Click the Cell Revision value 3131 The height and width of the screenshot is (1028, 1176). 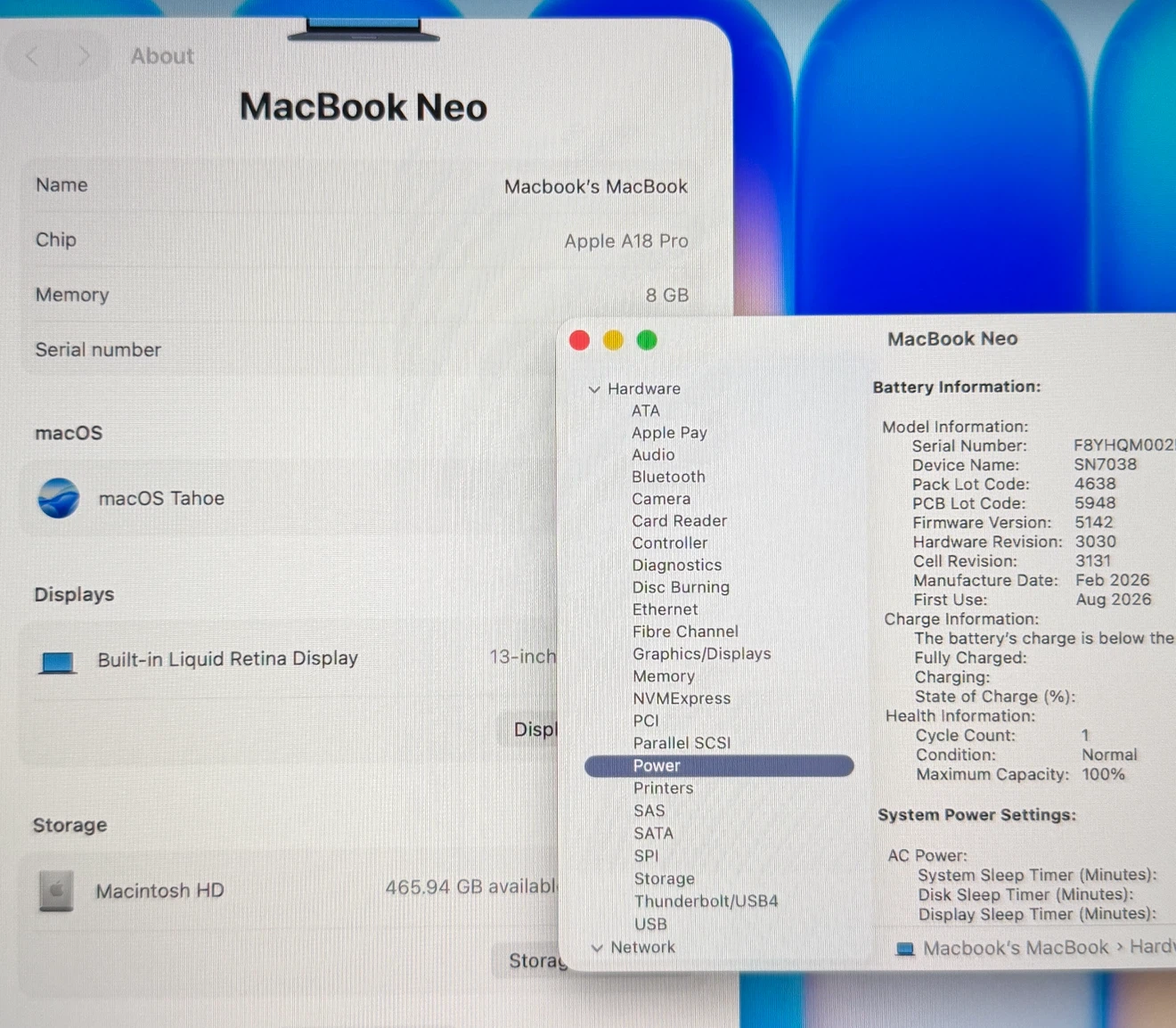tap(1093, 561)
